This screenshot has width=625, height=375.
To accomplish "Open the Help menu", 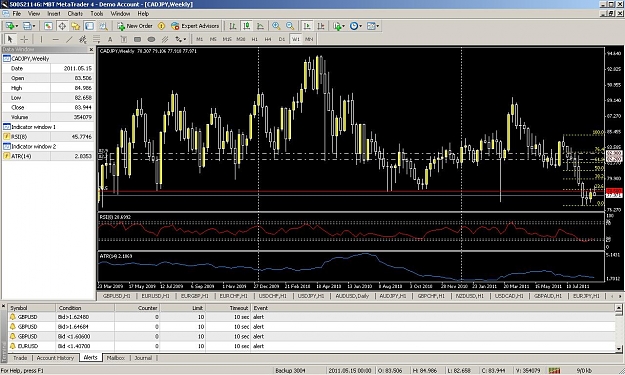I will pos(143,14).
